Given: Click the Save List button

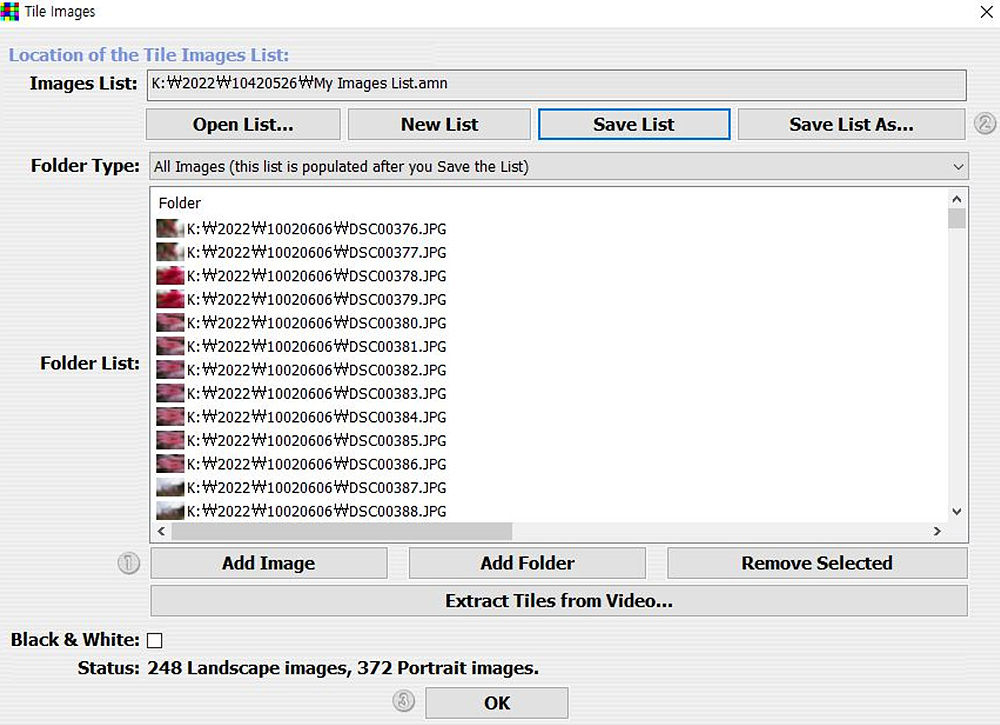Looking at the screenshot, I should pyautogui.click(x=634, y=124).
